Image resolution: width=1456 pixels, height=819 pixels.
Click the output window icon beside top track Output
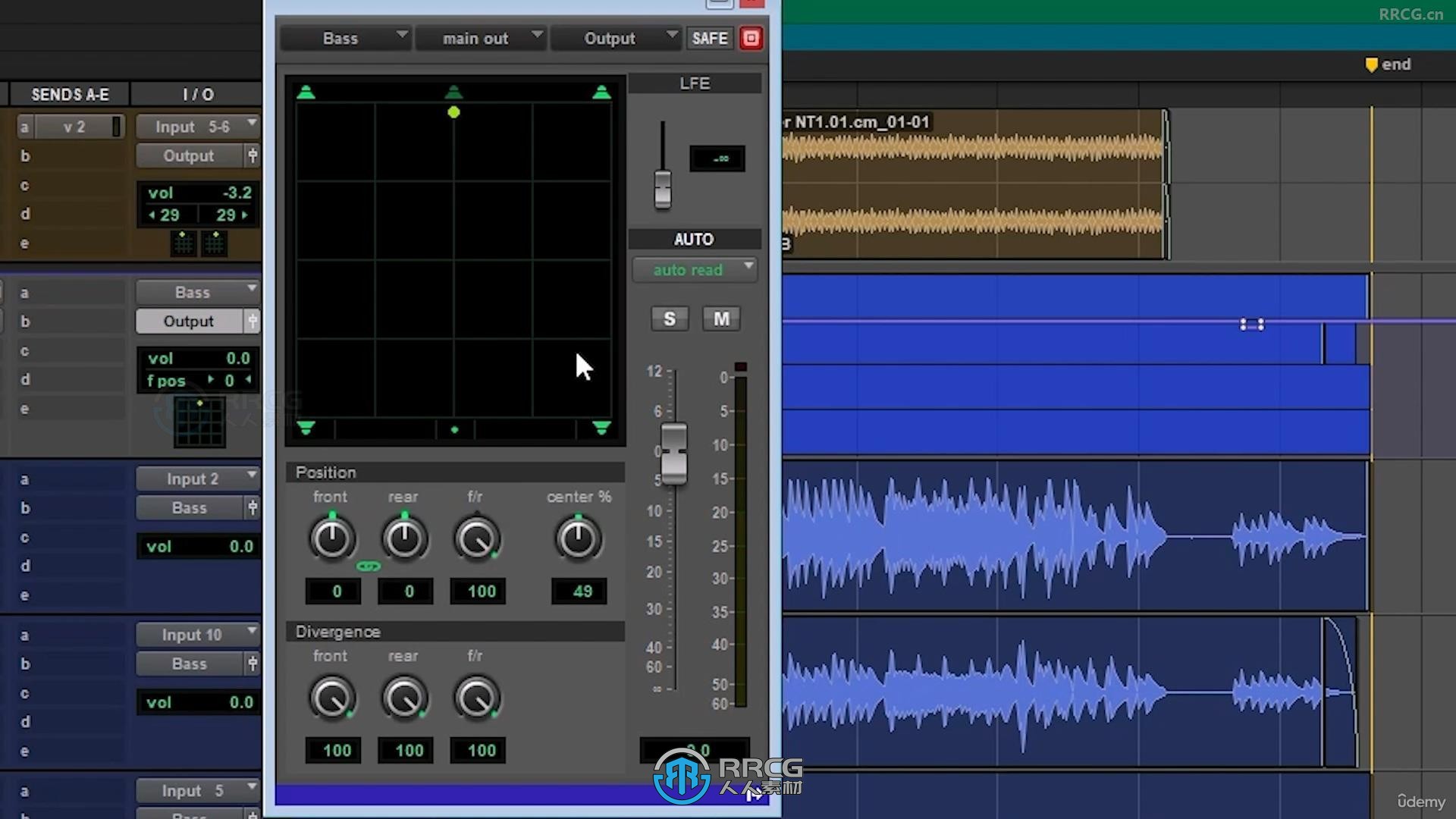pyautogui.click(x=253, y=155)
